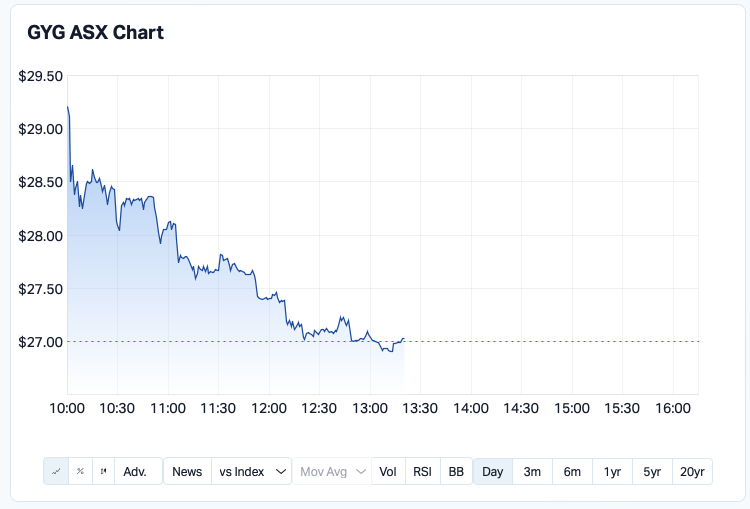The image size is (750, 509).
Task: Show the 20yr chart range
Action: (x=692, y=471)
